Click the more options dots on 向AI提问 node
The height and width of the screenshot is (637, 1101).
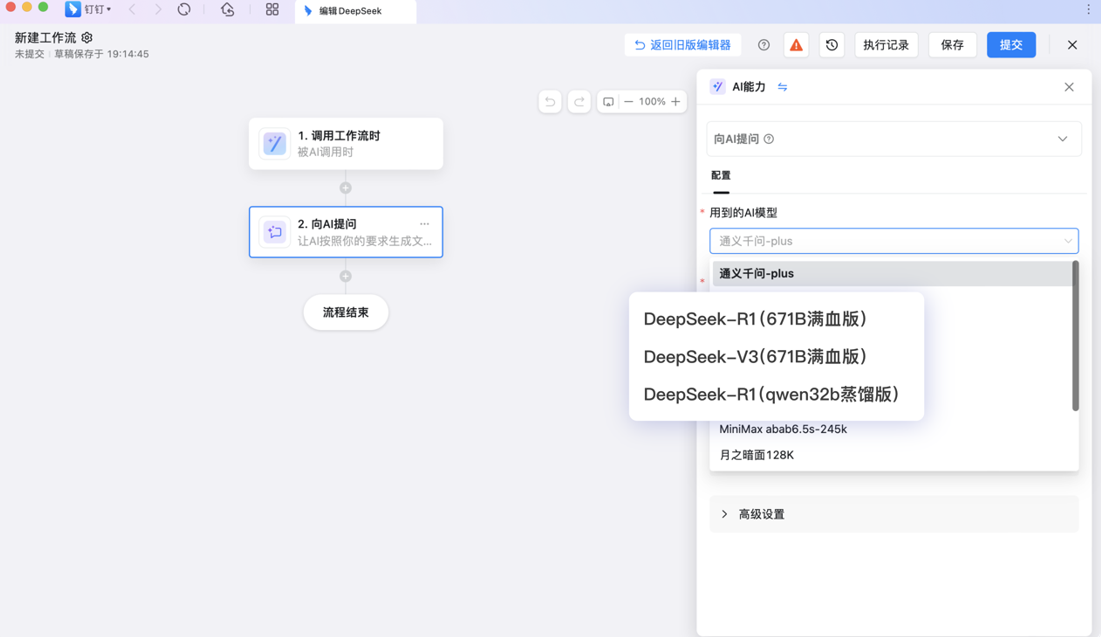tap(424, 223)
